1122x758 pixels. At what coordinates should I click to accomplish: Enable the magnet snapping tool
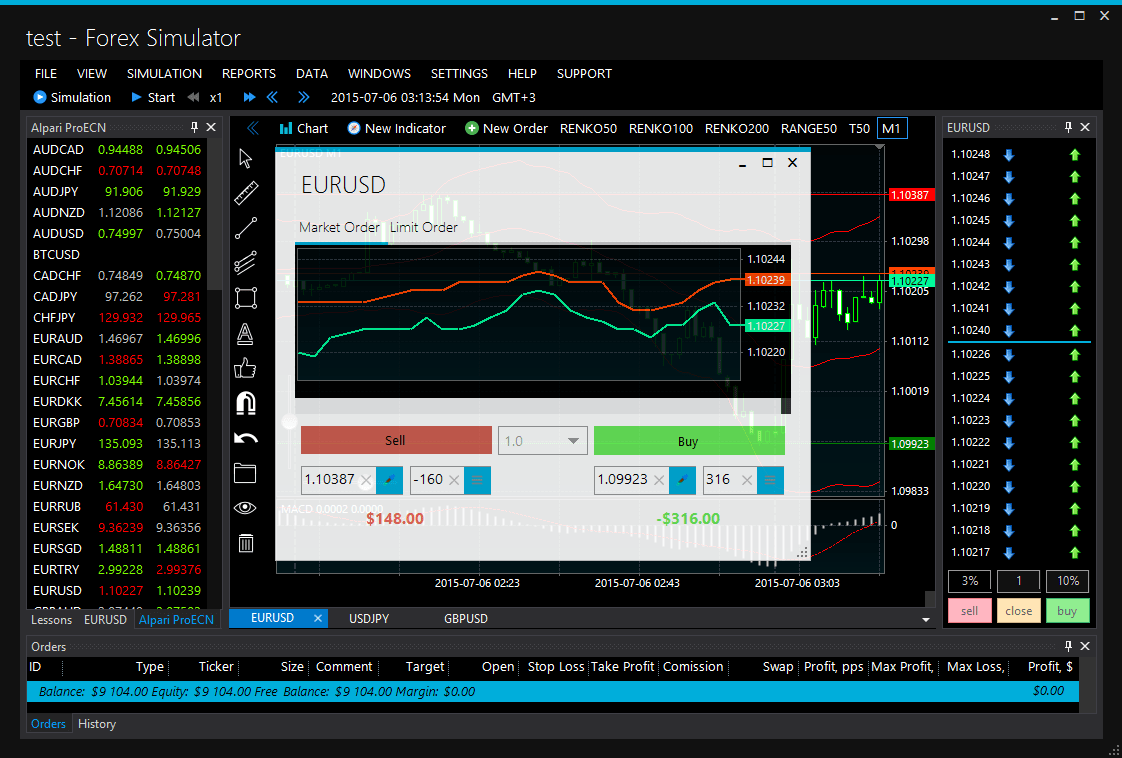[x=246, y=402]
